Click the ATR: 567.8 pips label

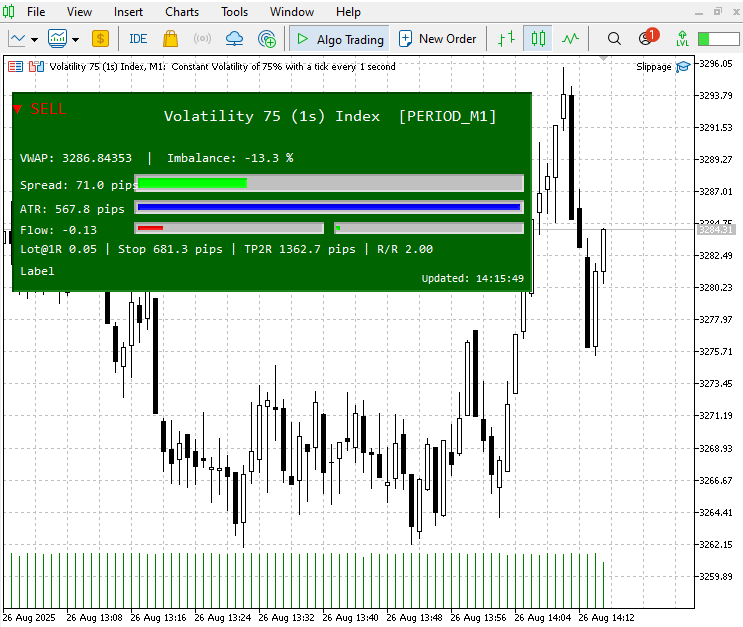pos(72,209)
